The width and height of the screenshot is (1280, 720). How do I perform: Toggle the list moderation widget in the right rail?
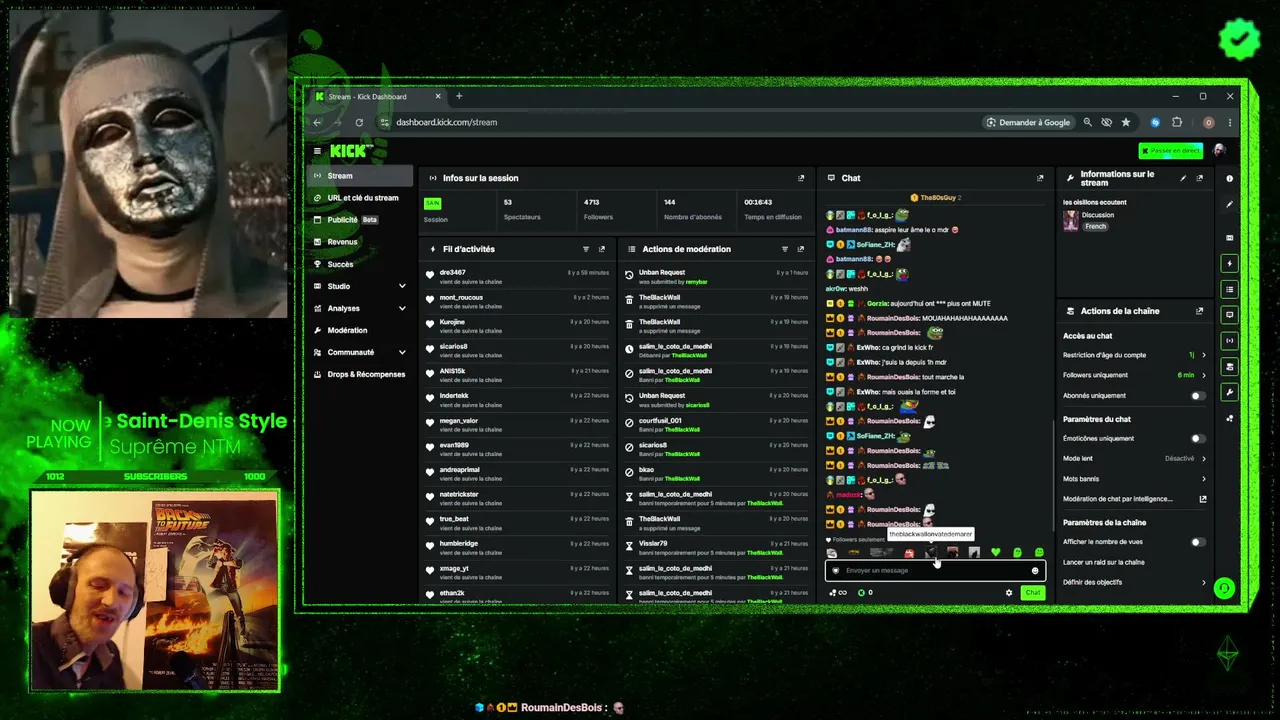[x=1230, y=289]
